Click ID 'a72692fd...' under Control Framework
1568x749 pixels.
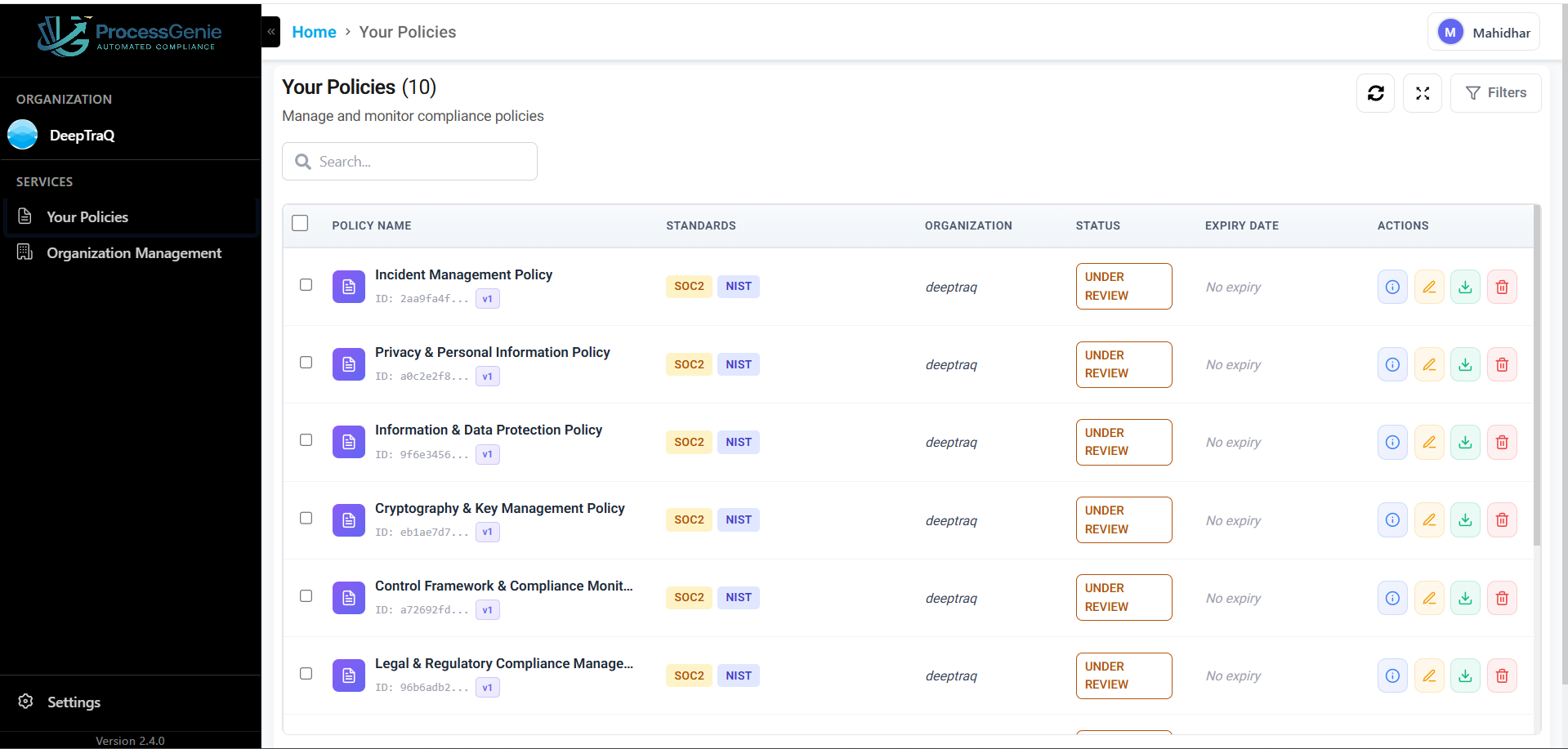point(422,609)
